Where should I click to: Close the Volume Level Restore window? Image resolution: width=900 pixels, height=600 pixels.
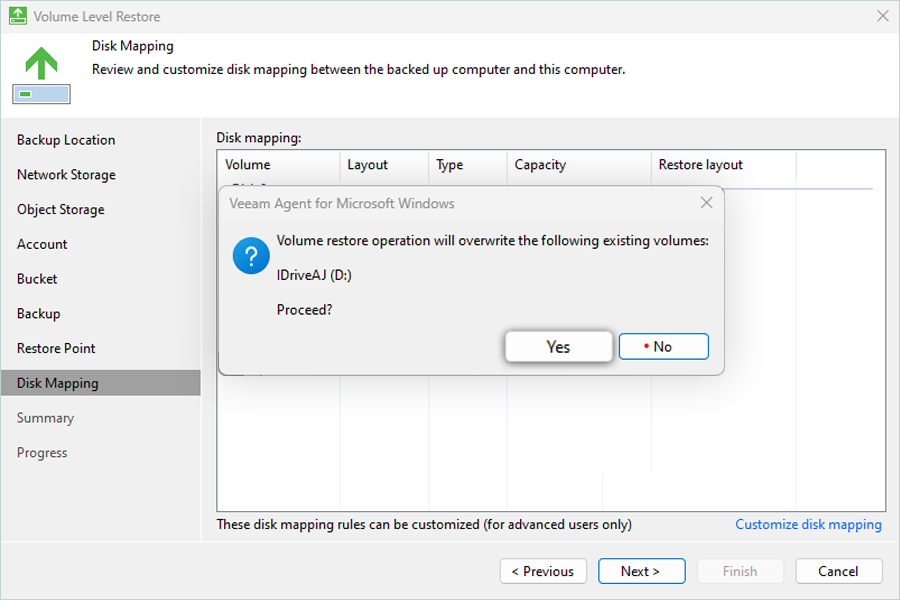(883, 16)
